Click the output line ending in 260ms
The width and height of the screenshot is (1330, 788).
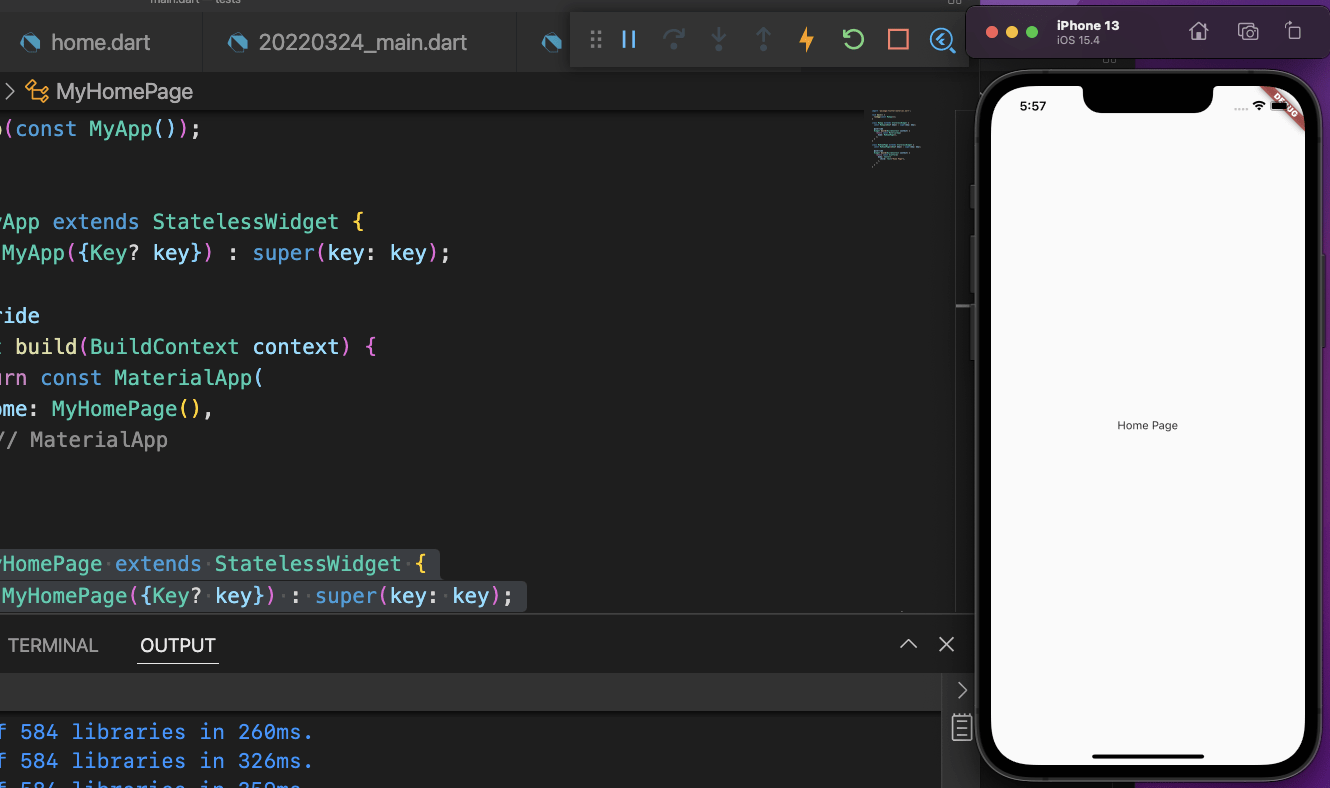point(157,732)
